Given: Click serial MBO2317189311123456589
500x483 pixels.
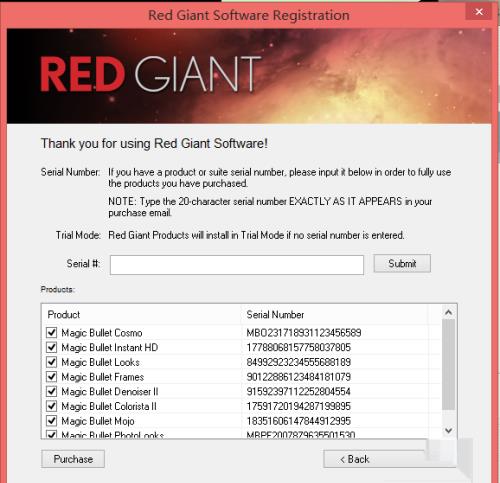Looking at the screenshot, I should 304,333.
